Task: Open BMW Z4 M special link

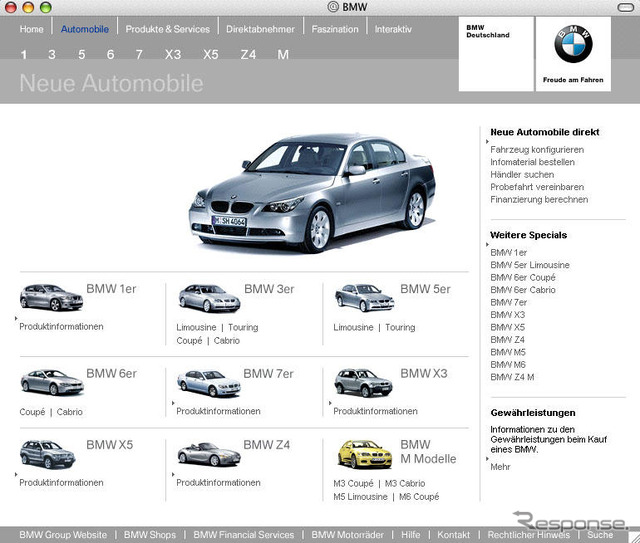Action: pyautogui.click(x=512, y=377)
